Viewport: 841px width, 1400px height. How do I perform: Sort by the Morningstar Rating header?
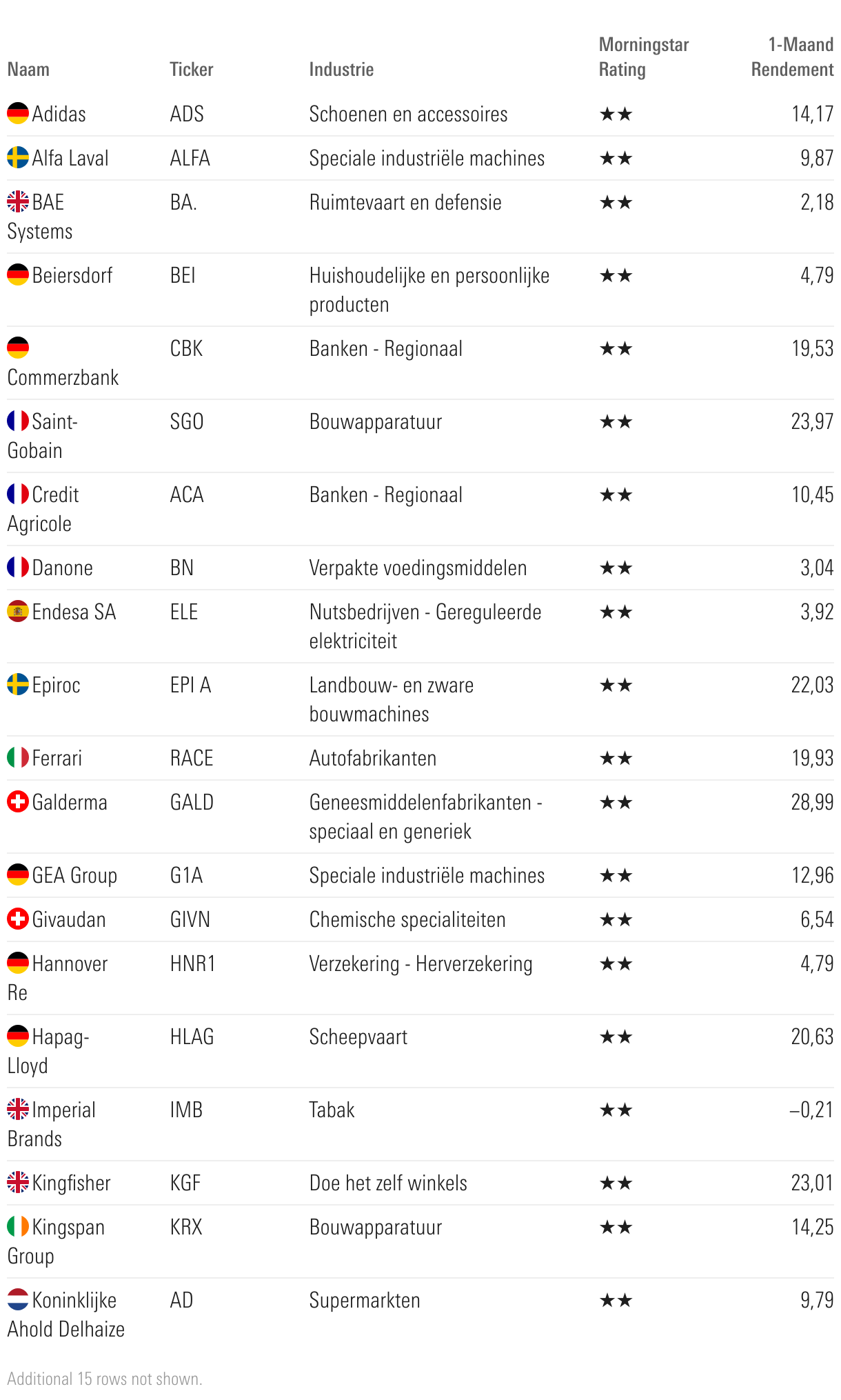tap(643, 57)
